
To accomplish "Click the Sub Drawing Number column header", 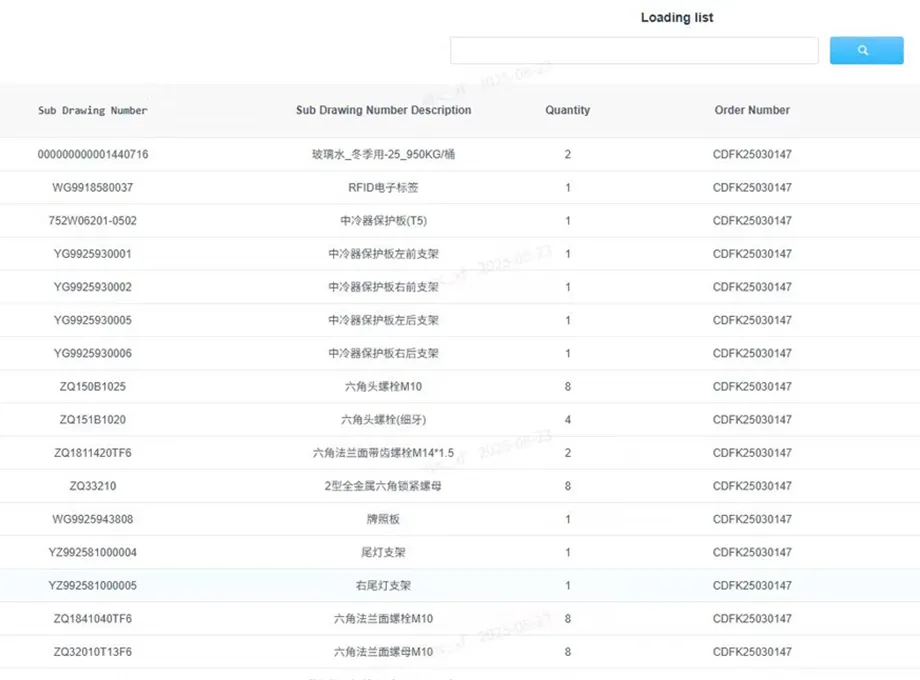I will [93, 110].
